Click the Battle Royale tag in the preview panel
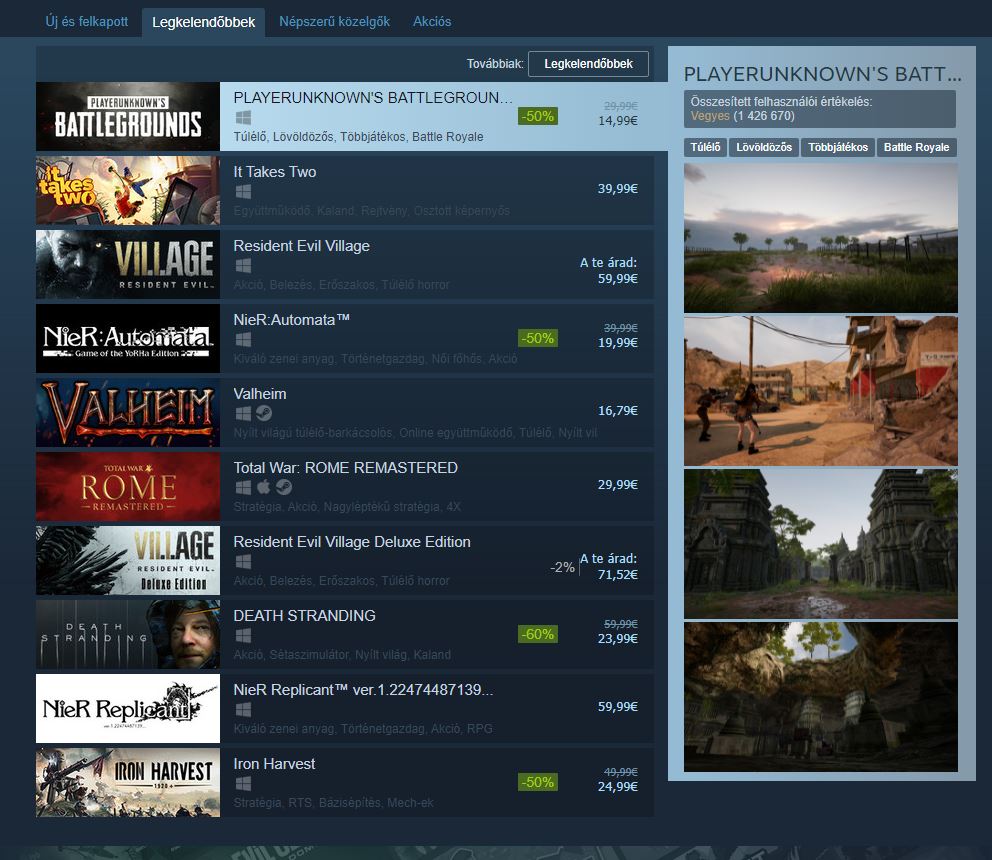The height and width of the screenshot is (860, 992). (916, 147)
